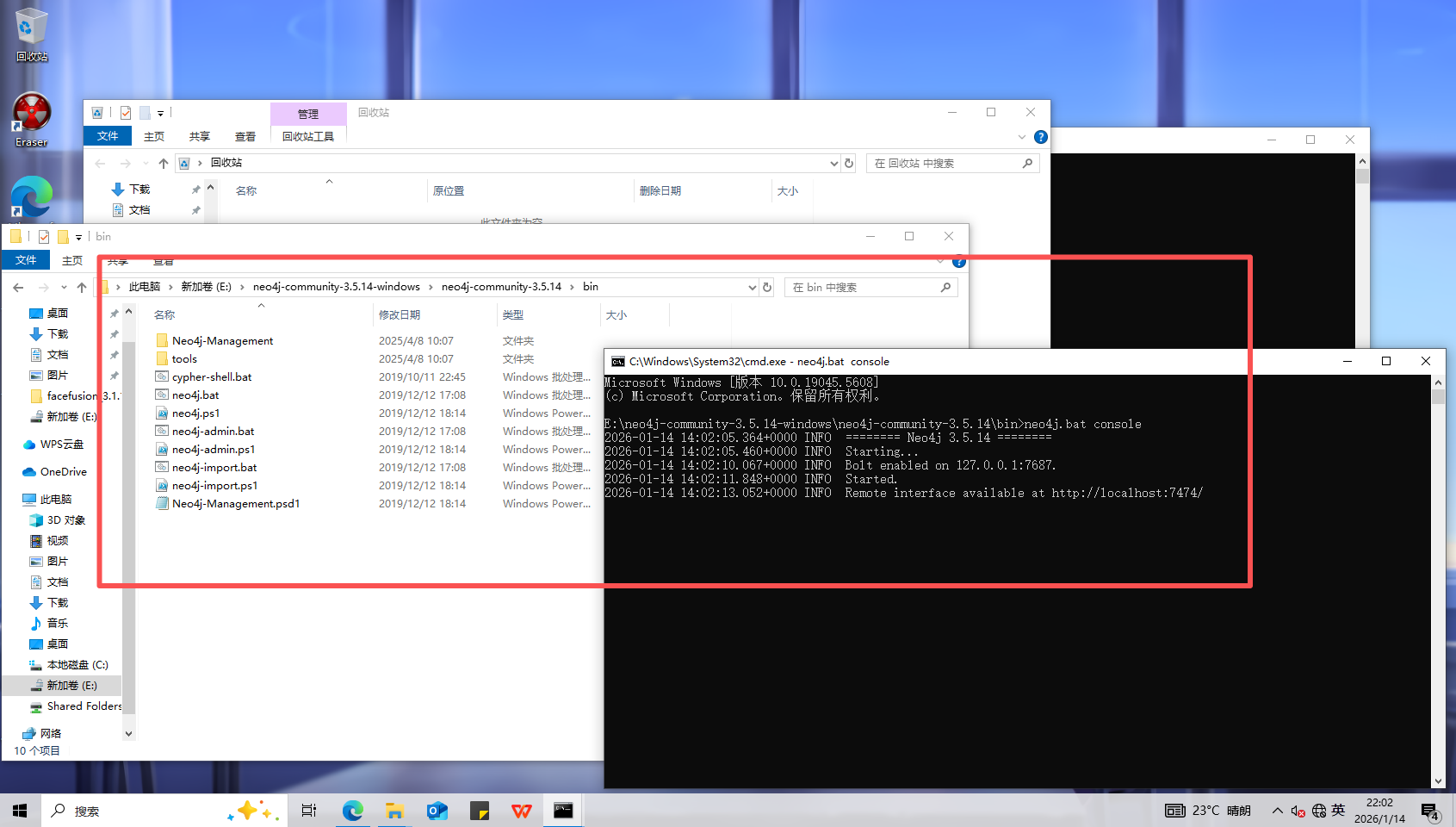Refresh the 回收站 address bar
1456x827 pixels.
point(849,163)
